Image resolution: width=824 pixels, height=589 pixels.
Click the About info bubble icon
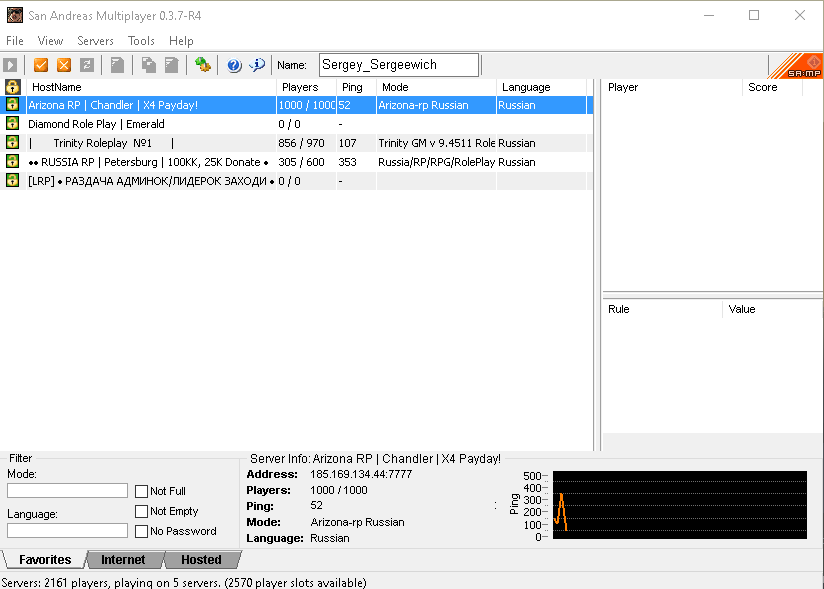(x=258, y=65)
